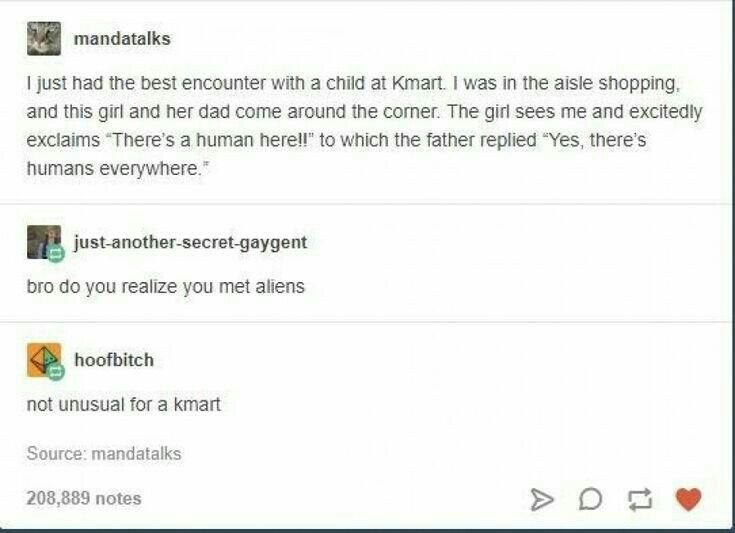The width and height of the screenshot is (735, 533).
Task: Toggle the red heart like icon
Action: [689, 499]
